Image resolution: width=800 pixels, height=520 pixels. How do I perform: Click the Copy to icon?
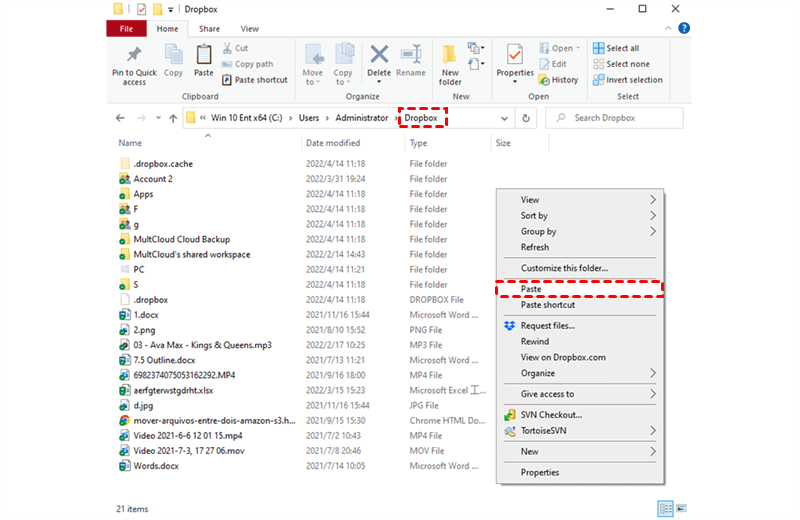pyautogui.click(x=344, y=54)
